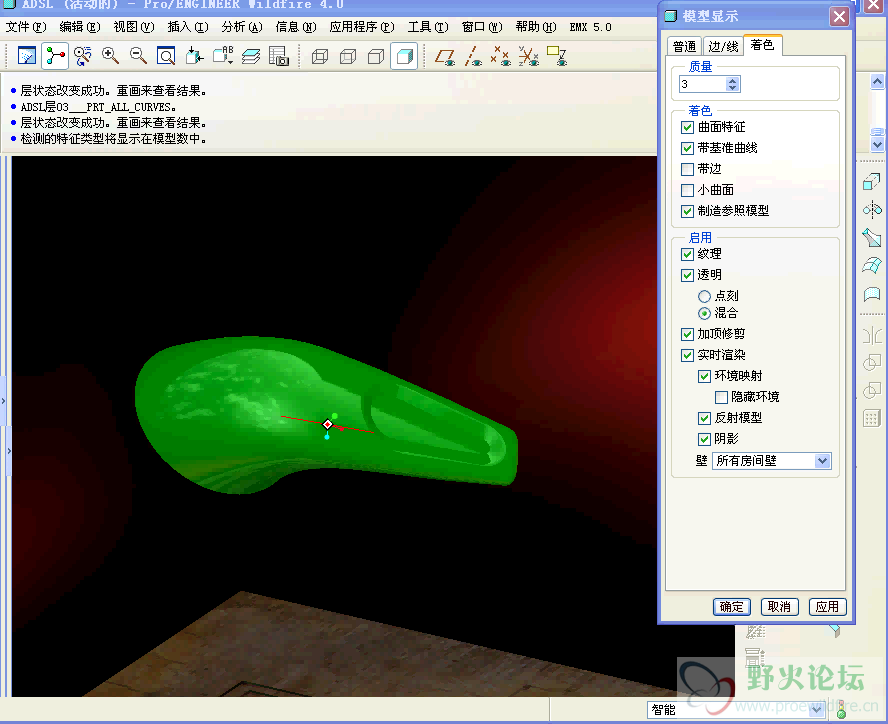Toggle 透明 checkbox
The width and height of the screenshot is (888, 724).
point(688,275)
